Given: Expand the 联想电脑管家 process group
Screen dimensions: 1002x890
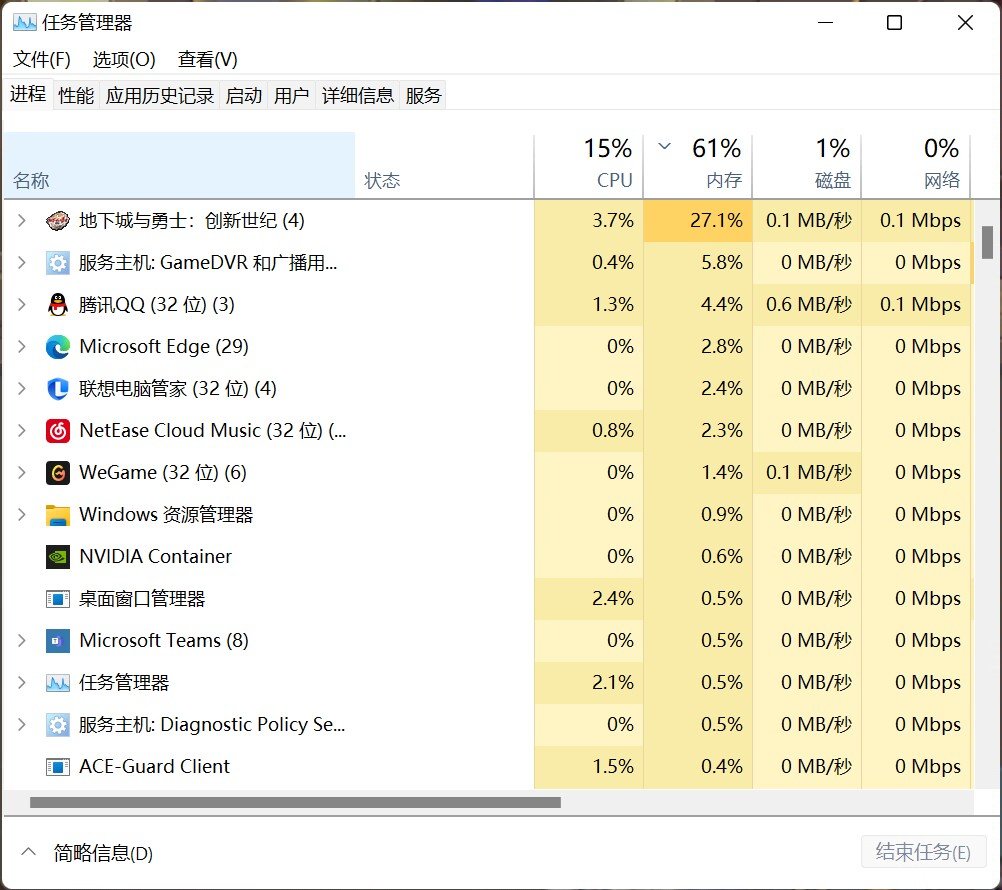Looking at the screenshot, I should 22,389.
